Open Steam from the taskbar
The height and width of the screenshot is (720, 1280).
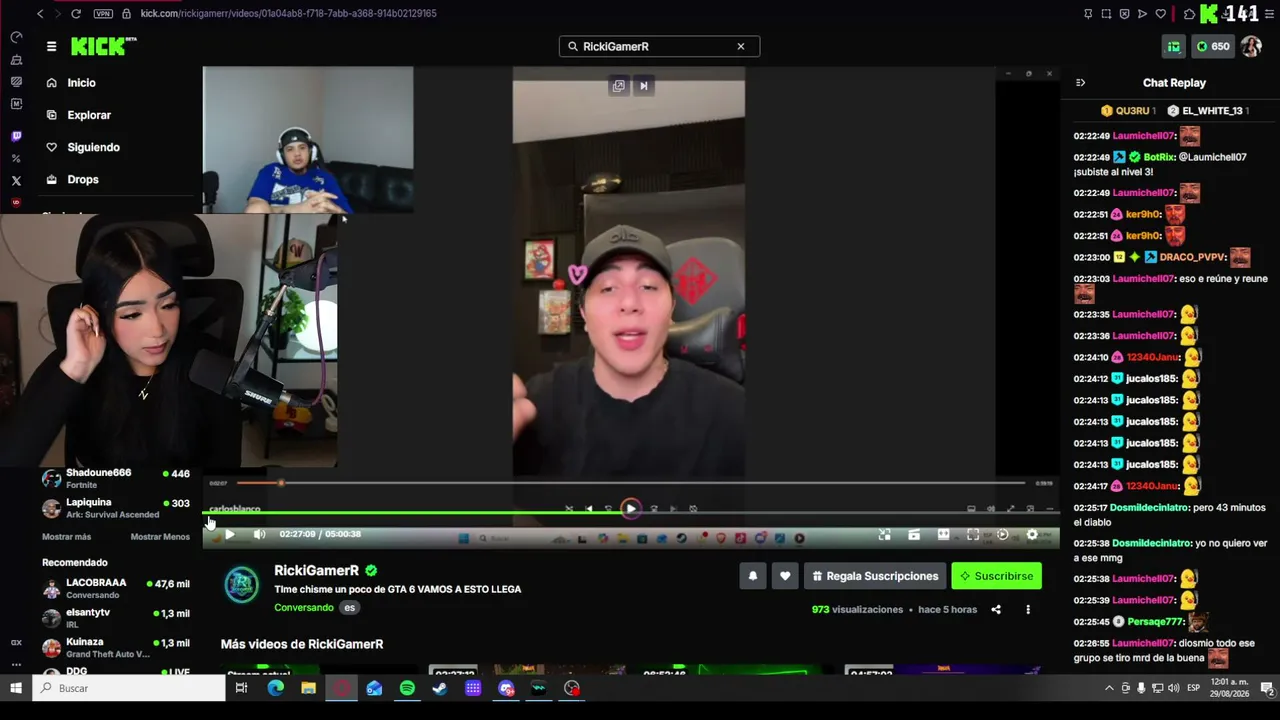pyautogui.click(x=440, y=688)
